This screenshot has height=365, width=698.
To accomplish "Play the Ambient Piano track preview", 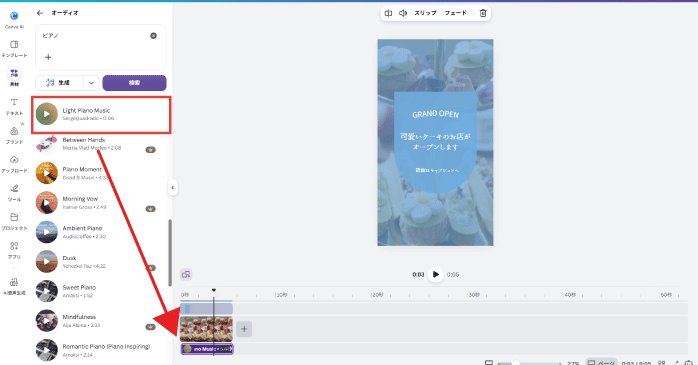I will (47, 232).
